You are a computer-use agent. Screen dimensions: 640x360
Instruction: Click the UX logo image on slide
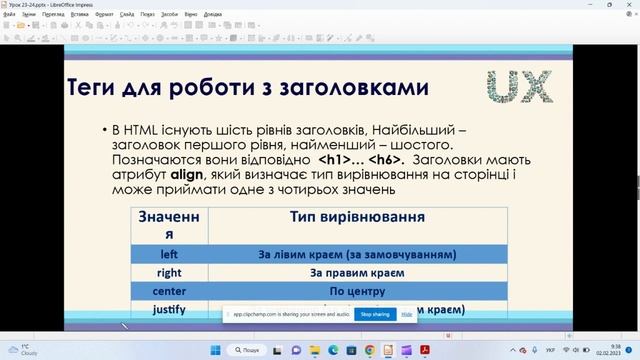click(x=520, y=86)
